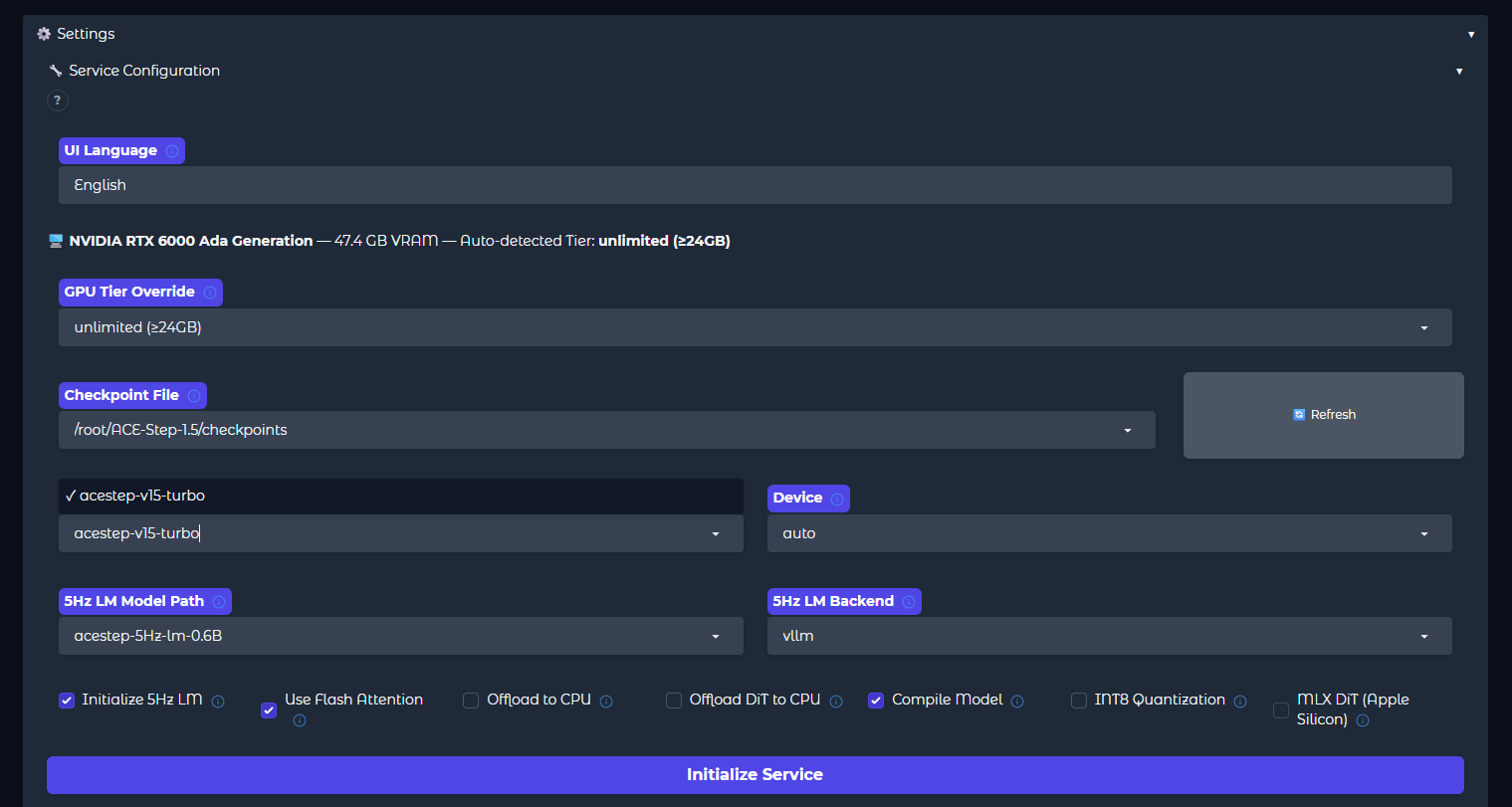Open the UI Language dropdown showing English
The width and height of the screenshot is (1512, 807).
point(756,185)
